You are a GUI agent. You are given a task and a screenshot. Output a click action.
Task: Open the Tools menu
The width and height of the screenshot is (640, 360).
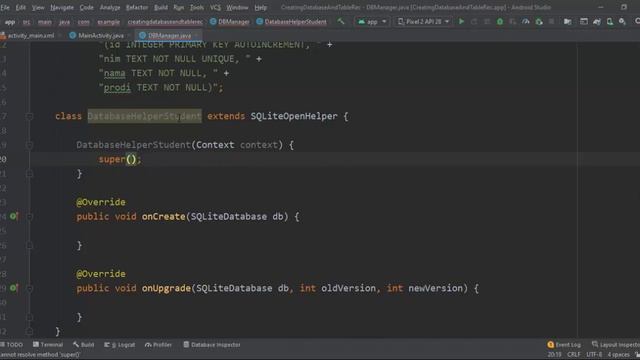coord(197,7)
